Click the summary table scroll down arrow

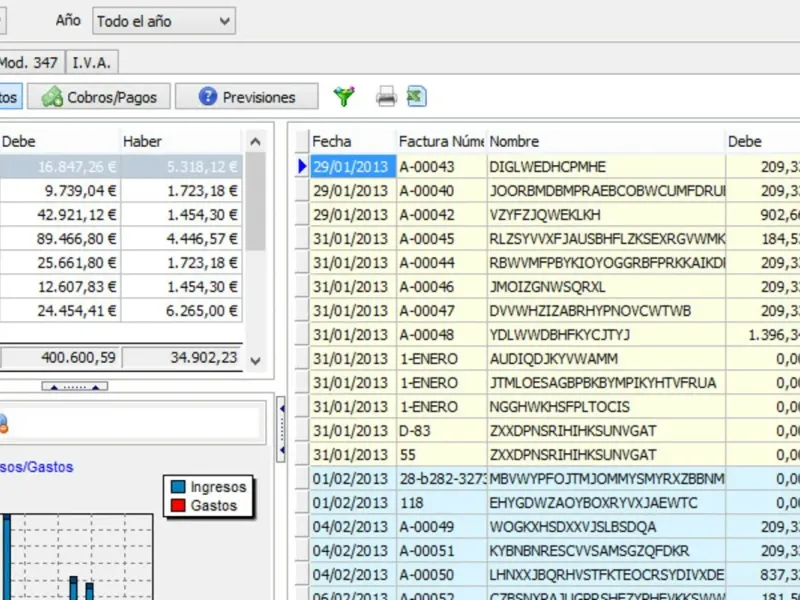tap(256, 361)
